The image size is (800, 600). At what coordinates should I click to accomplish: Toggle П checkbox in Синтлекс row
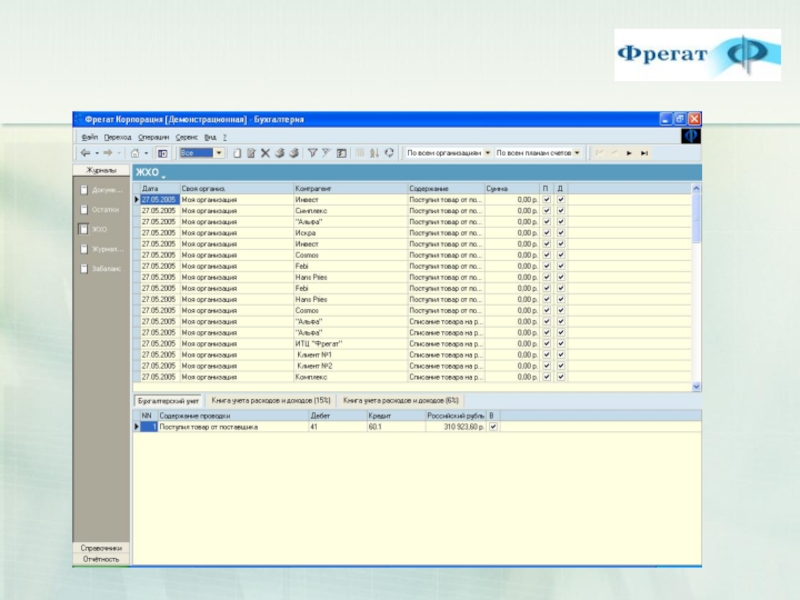click(546, 211)
